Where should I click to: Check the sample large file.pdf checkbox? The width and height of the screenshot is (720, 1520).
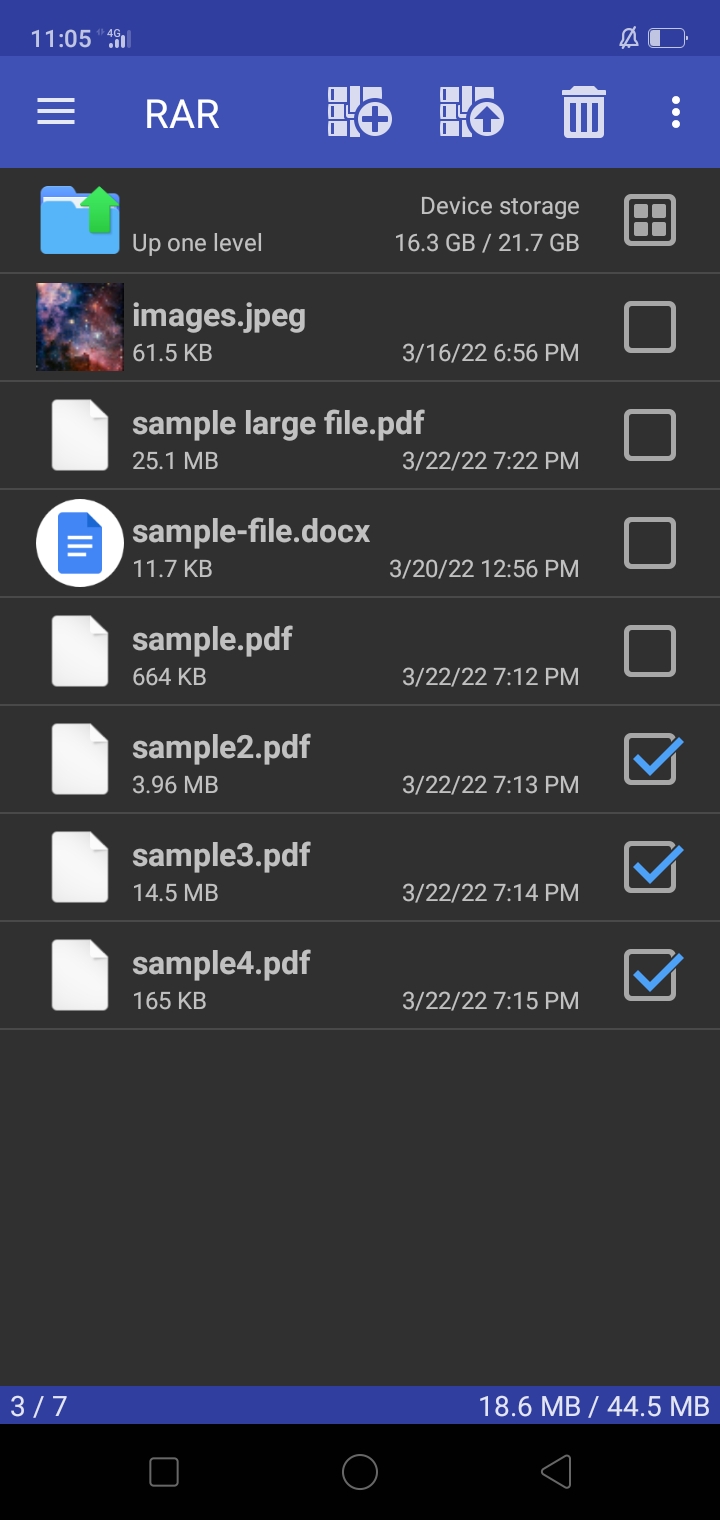click(x=649, y=435)
